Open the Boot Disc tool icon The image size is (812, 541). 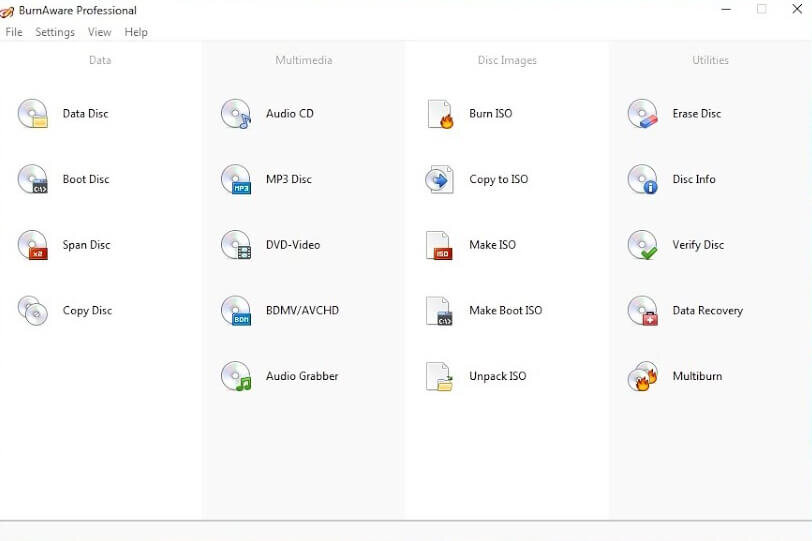coord(33,179)
